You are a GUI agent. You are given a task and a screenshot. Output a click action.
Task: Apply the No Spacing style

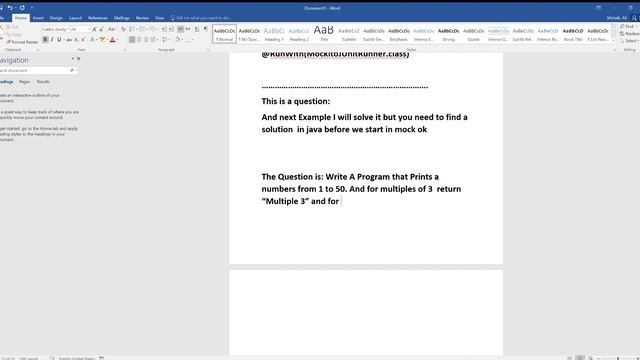coord(249,34)
